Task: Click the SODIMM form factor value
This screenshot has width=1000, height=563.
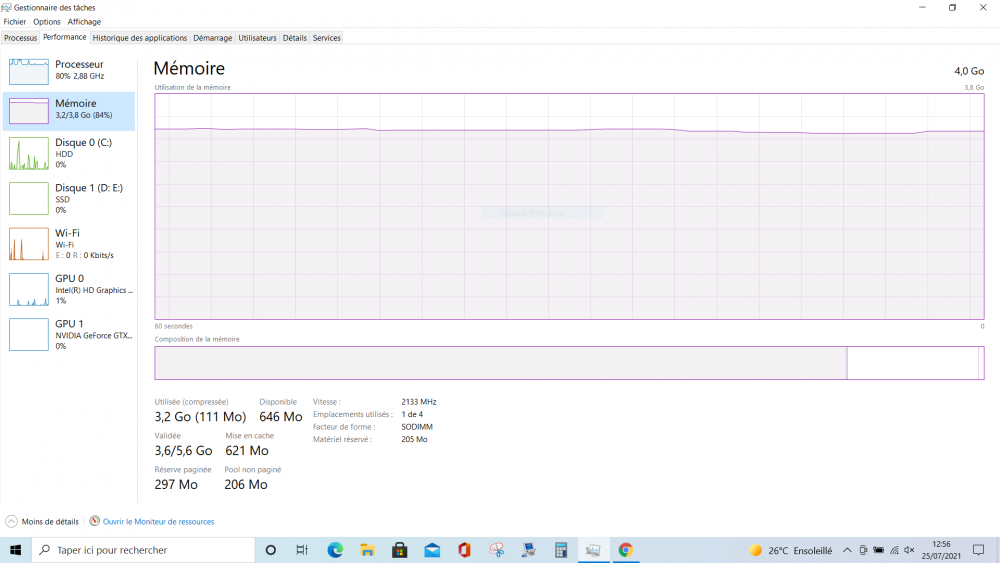Action: tap(417, 427)
